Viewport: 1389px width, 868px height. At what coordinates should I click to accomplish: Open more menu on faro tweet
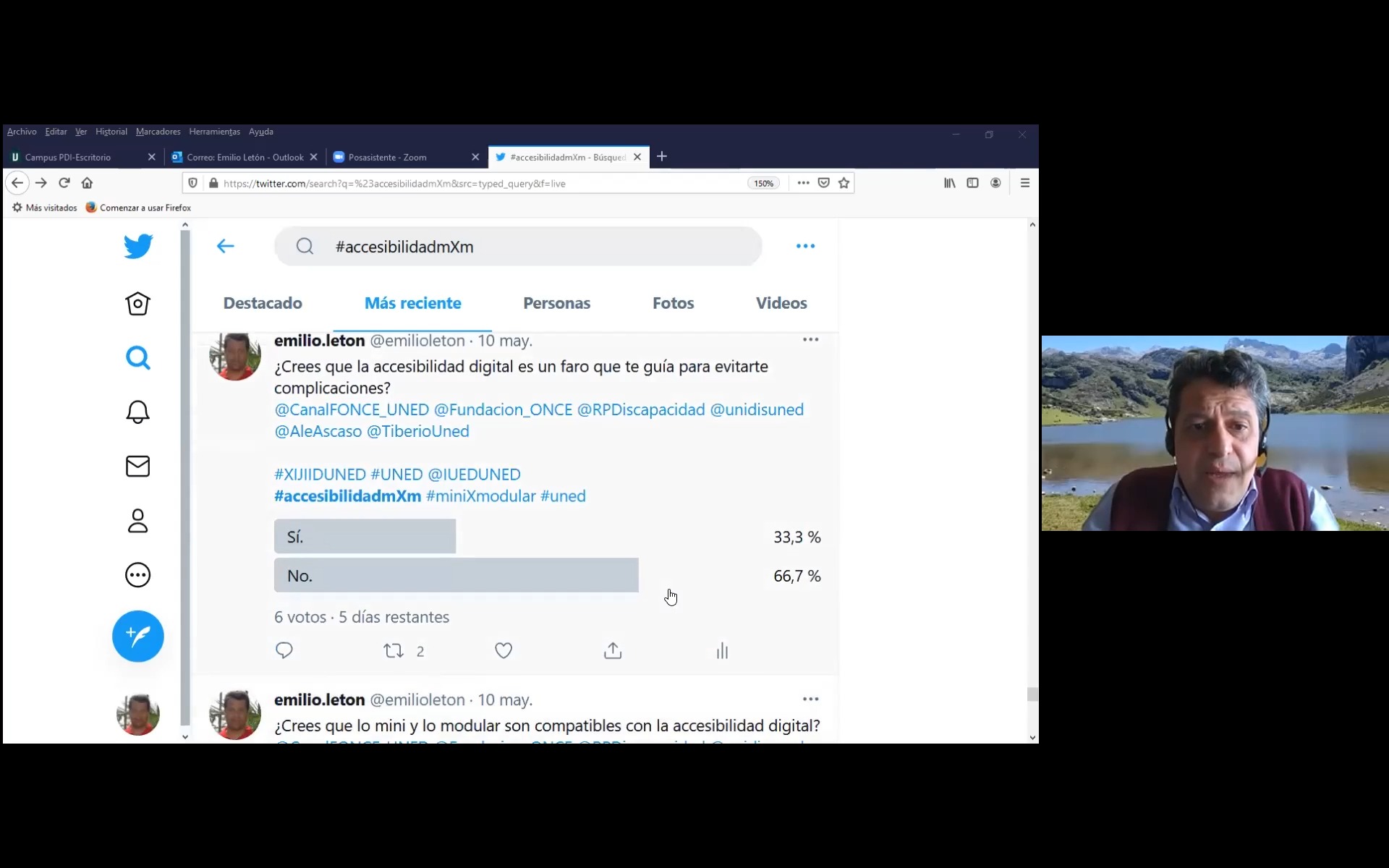(810, 339)
